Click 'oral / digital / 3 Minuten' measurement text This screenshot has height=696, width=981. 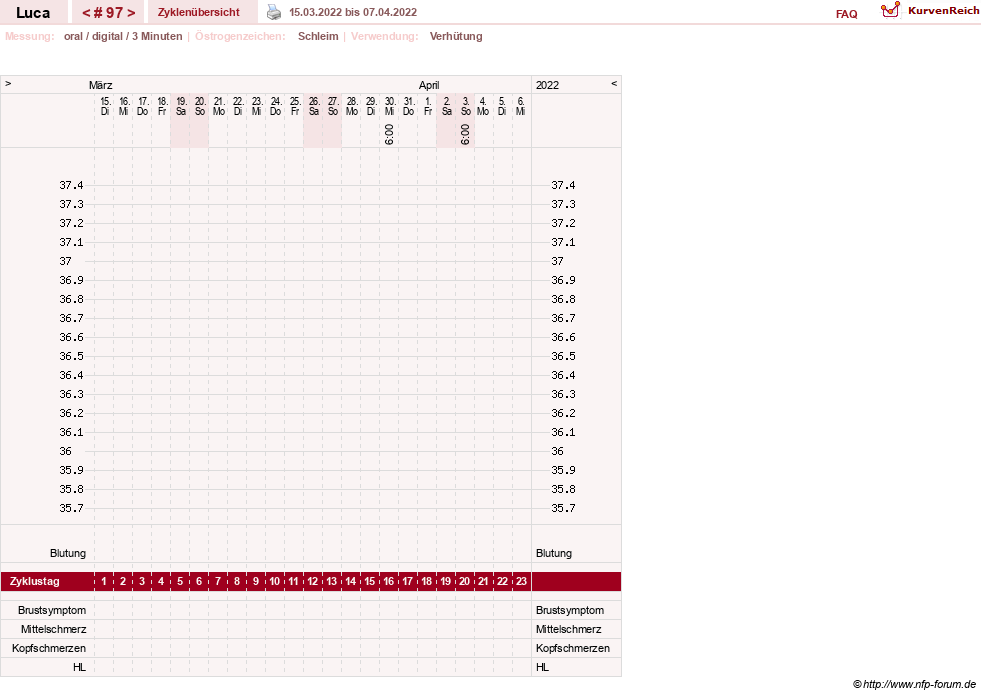pyautogui.click(x=123, y=36)
